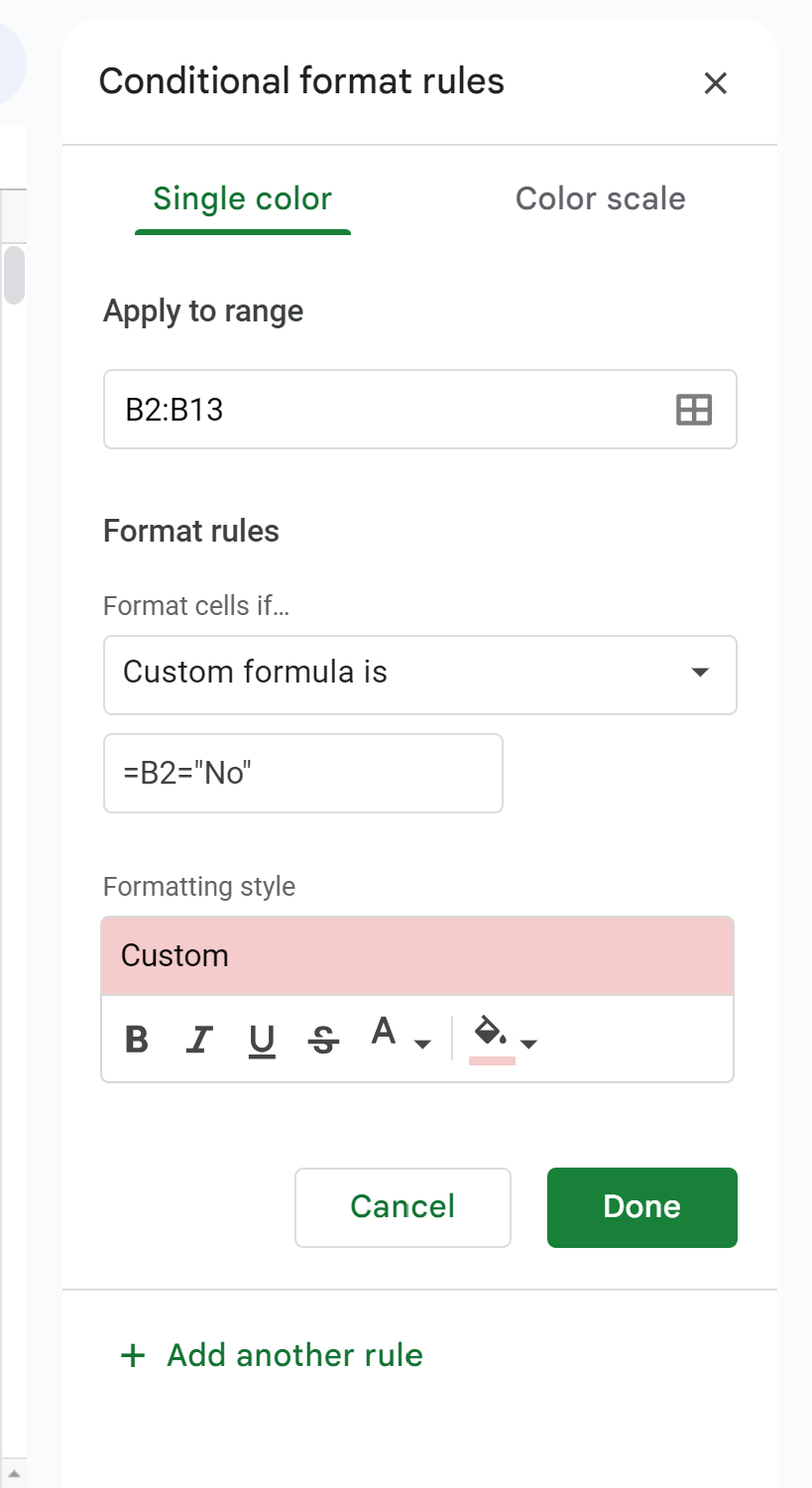
Task: Toggle underline formatting for the rule
Action: coord(262,1040)
